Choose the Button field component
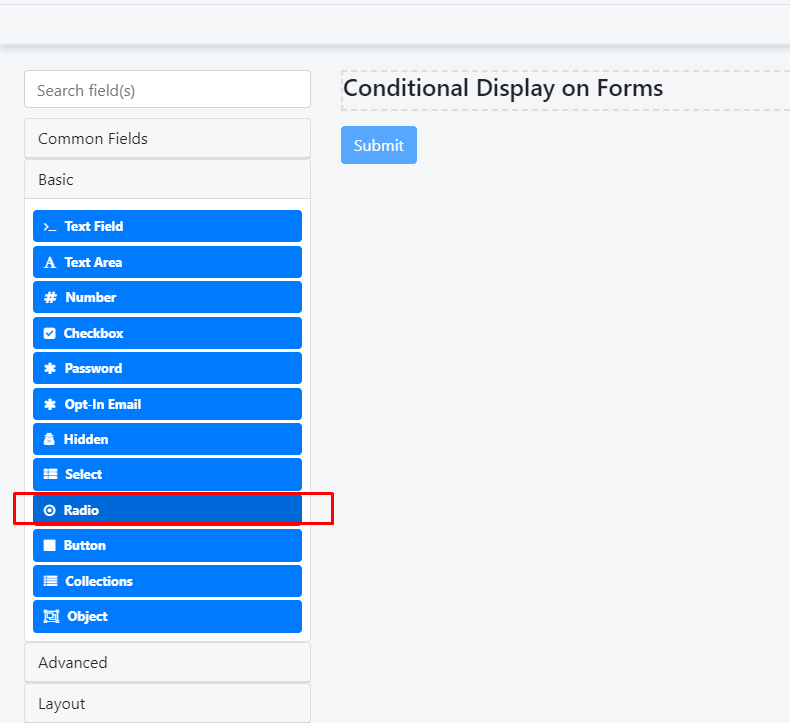Image resolution: width=790 pixels, height=723 pixels. [x=167, y=546]
